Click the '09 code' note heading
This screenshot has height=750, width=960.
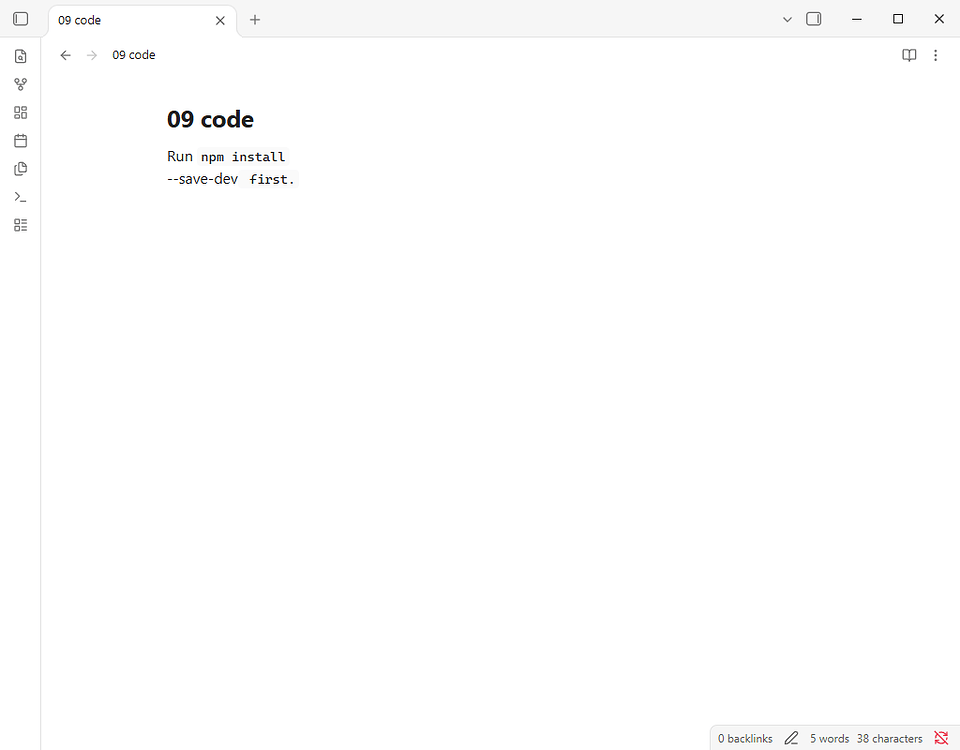[210, 119]
